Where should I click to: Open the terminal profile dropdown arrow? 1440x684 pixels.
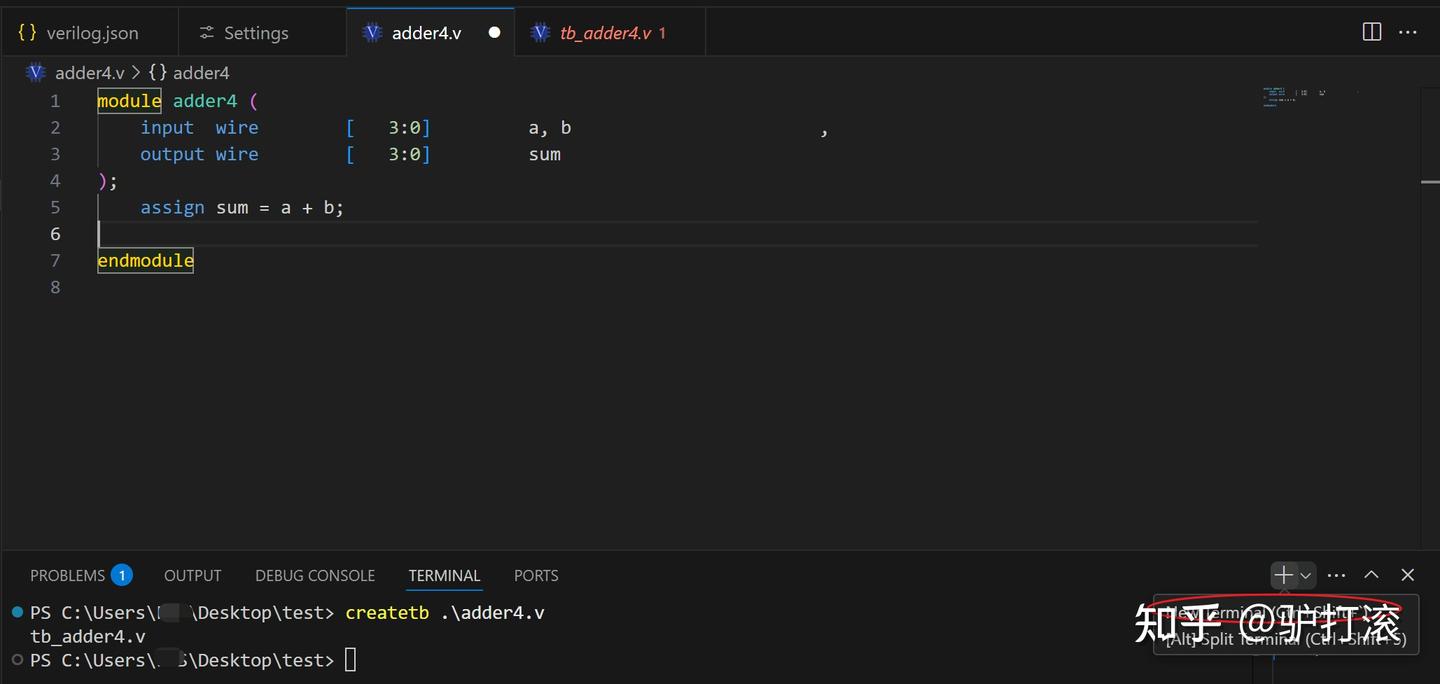point(1304,575)
